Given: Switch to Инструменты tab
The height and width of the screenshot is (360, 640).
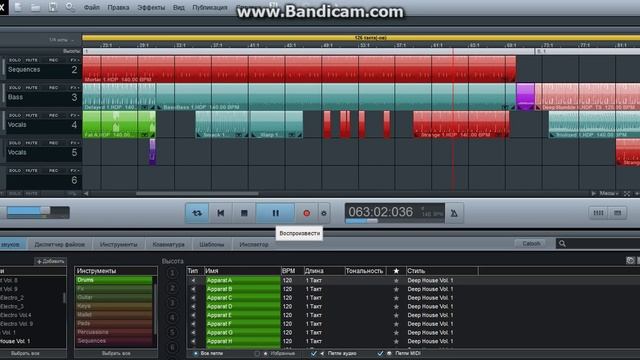Looking at the screenshot, I should 118,244.
